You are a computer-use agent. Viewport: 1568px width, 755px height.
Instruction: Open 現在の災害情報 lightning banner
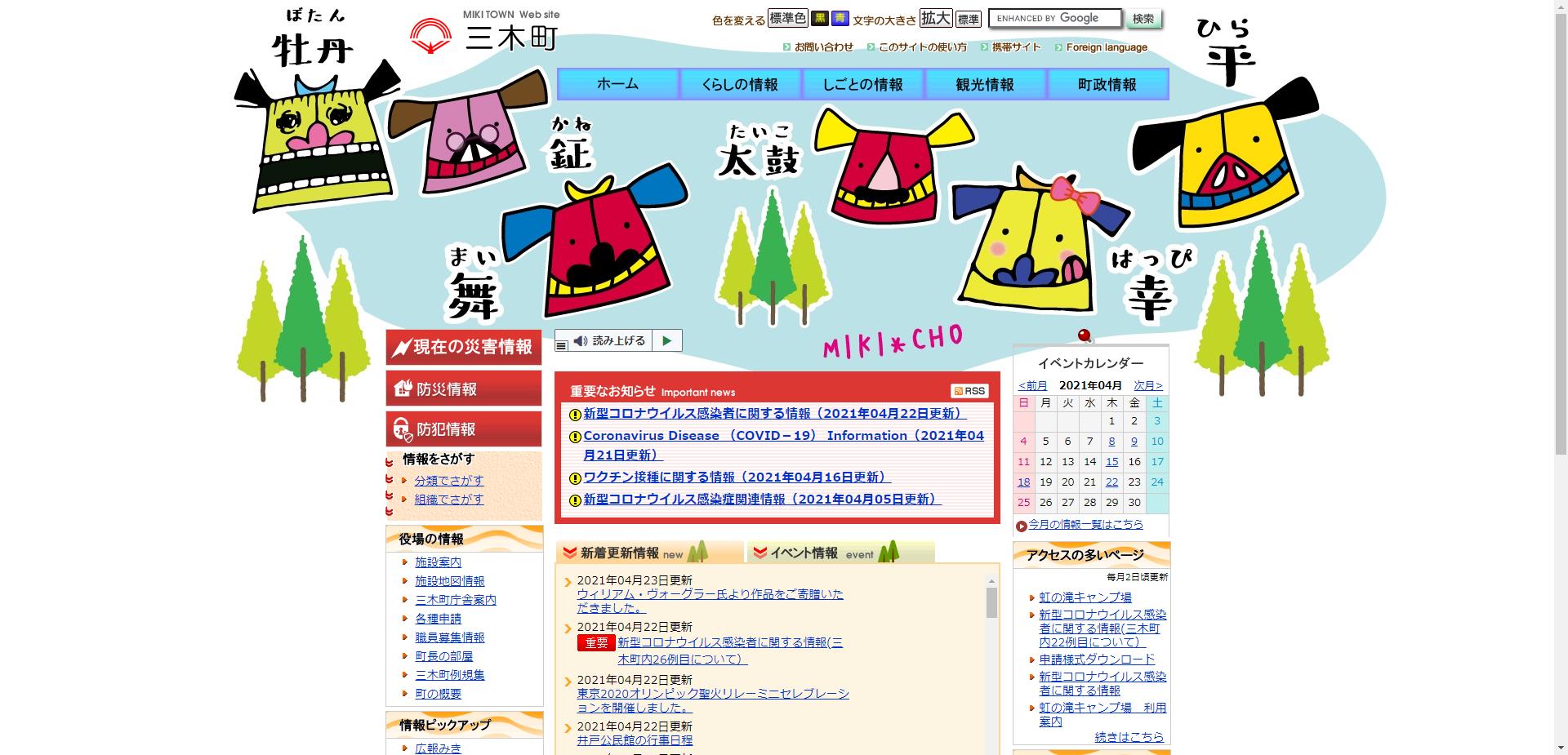point(463,348)
